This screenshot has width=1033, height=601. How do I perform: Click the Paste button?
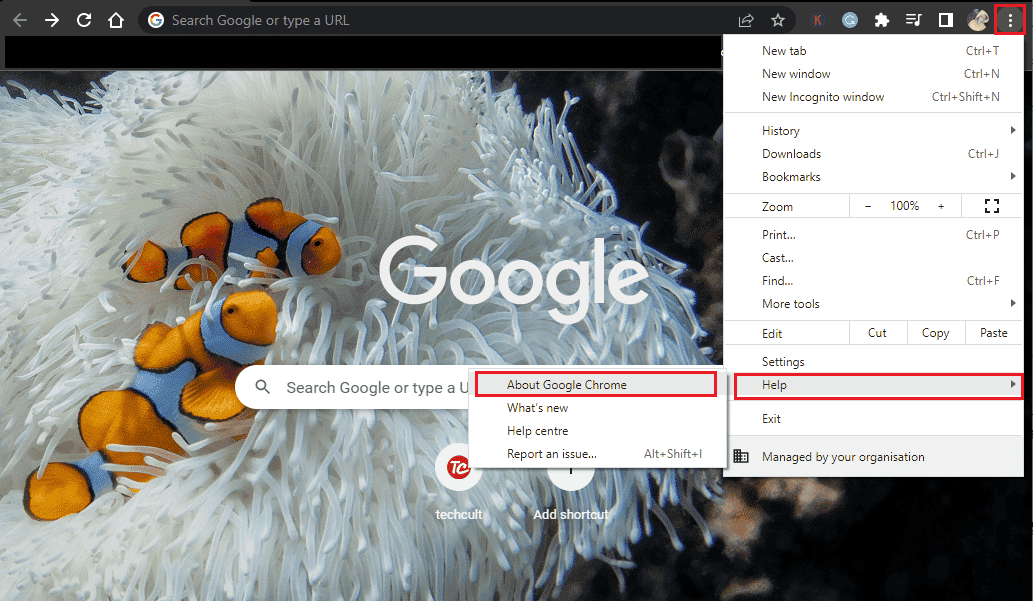coord(993,333)
